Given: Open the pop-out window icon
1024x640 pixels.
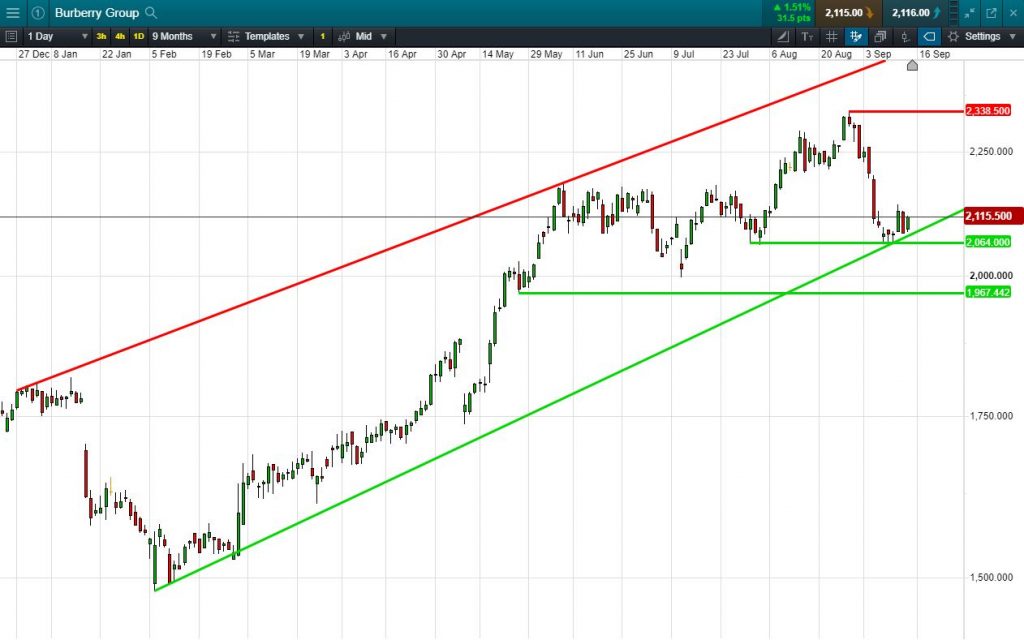Looking at the screenshot, I should tap(991, 12).
